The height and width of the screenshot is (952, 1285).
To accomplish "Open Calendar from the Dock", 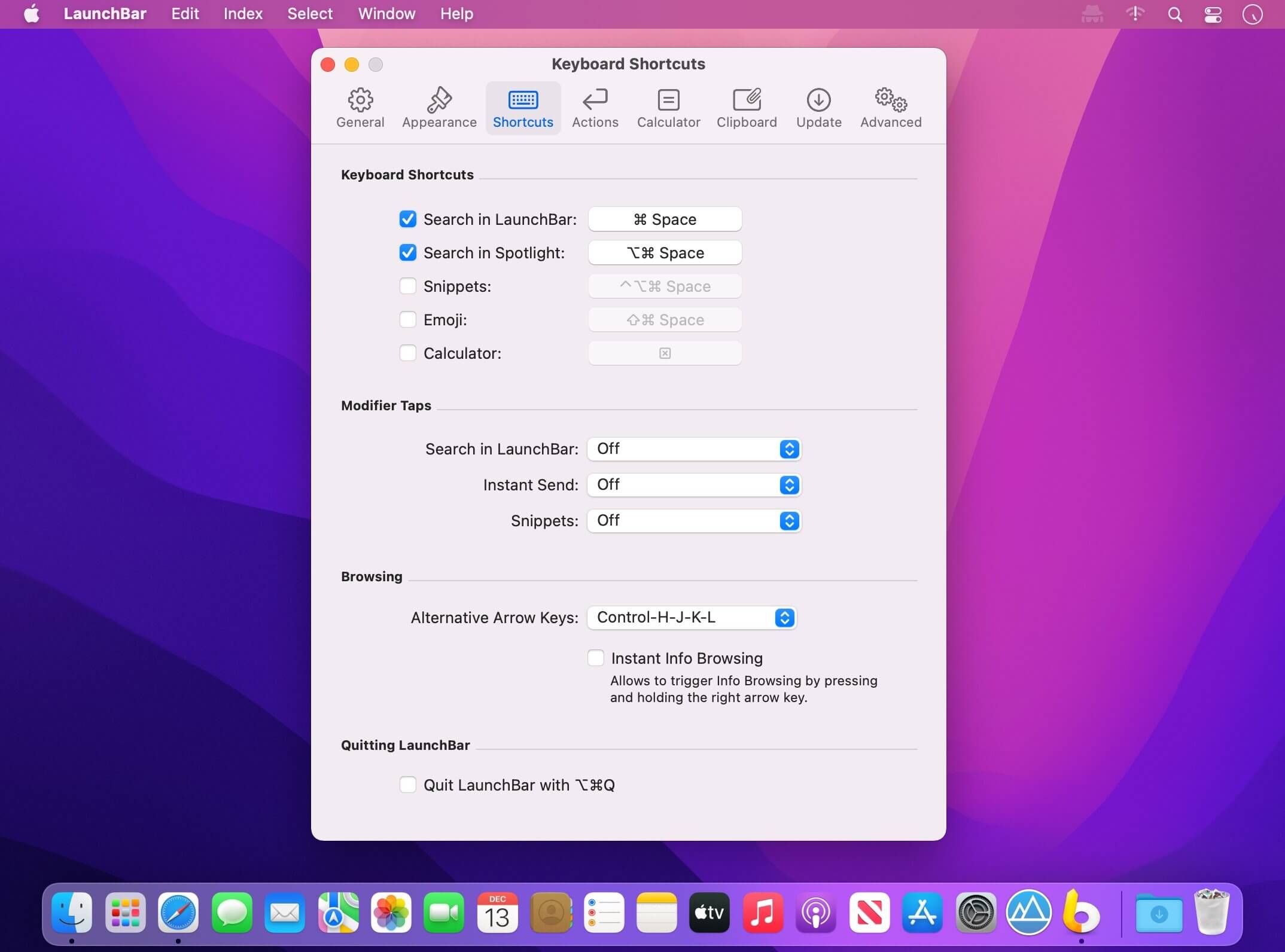I will [497, 913].
